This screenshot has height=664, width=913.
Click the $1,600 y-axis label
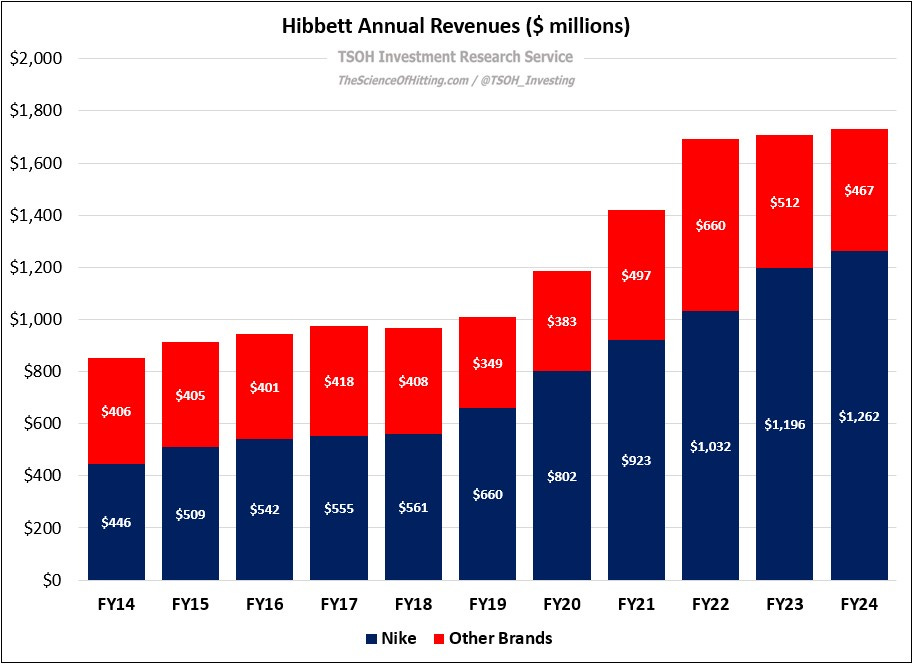pos(36,163)
